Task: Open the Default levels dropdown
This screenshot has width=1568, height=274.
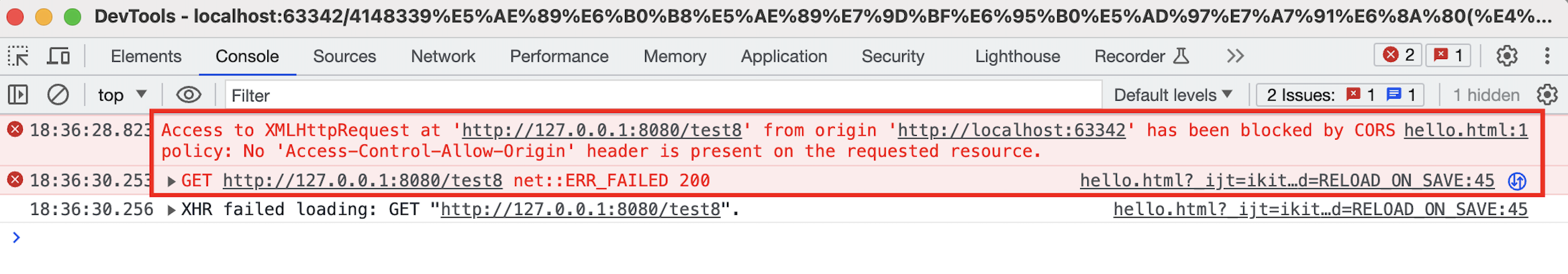Action: (1173, 95)
